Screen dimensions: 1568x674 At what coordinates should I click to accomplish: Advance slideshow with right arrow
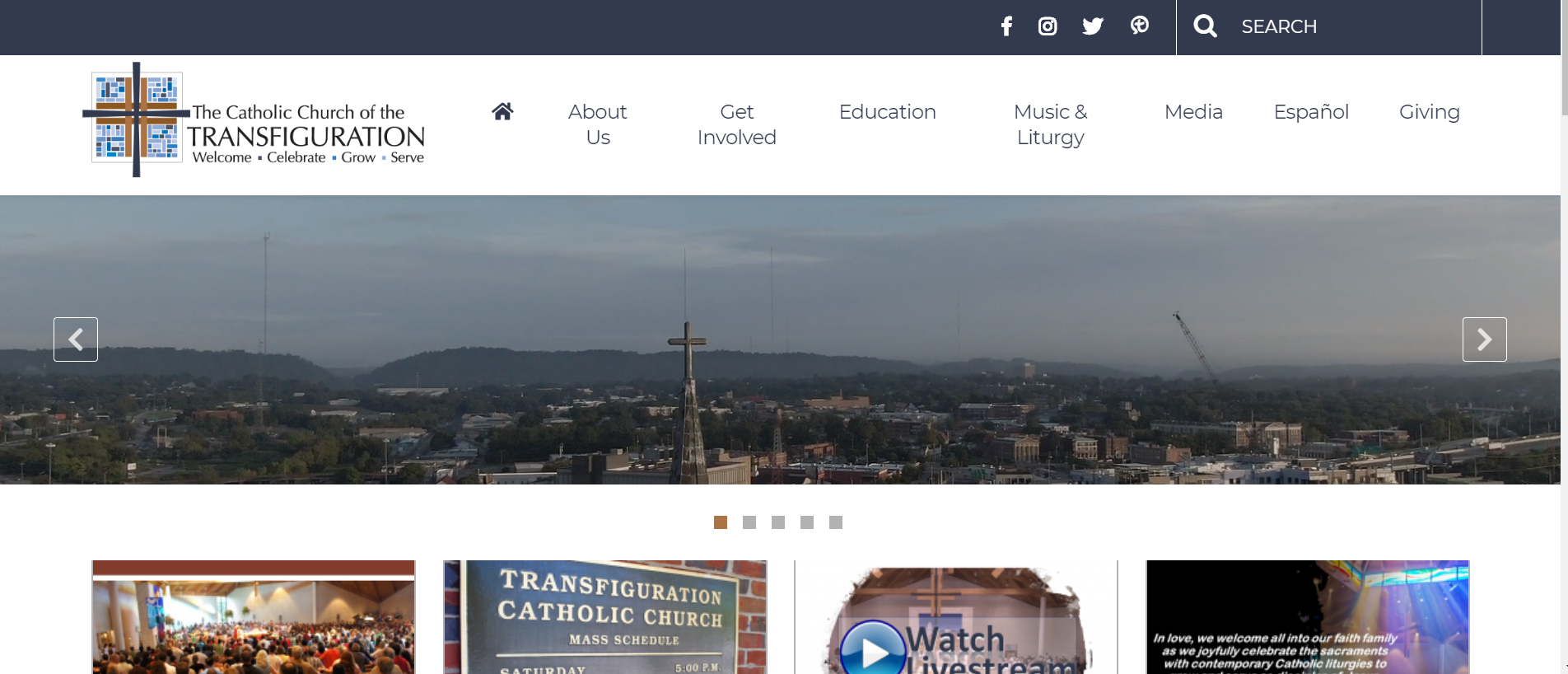tap(1484, 339)
